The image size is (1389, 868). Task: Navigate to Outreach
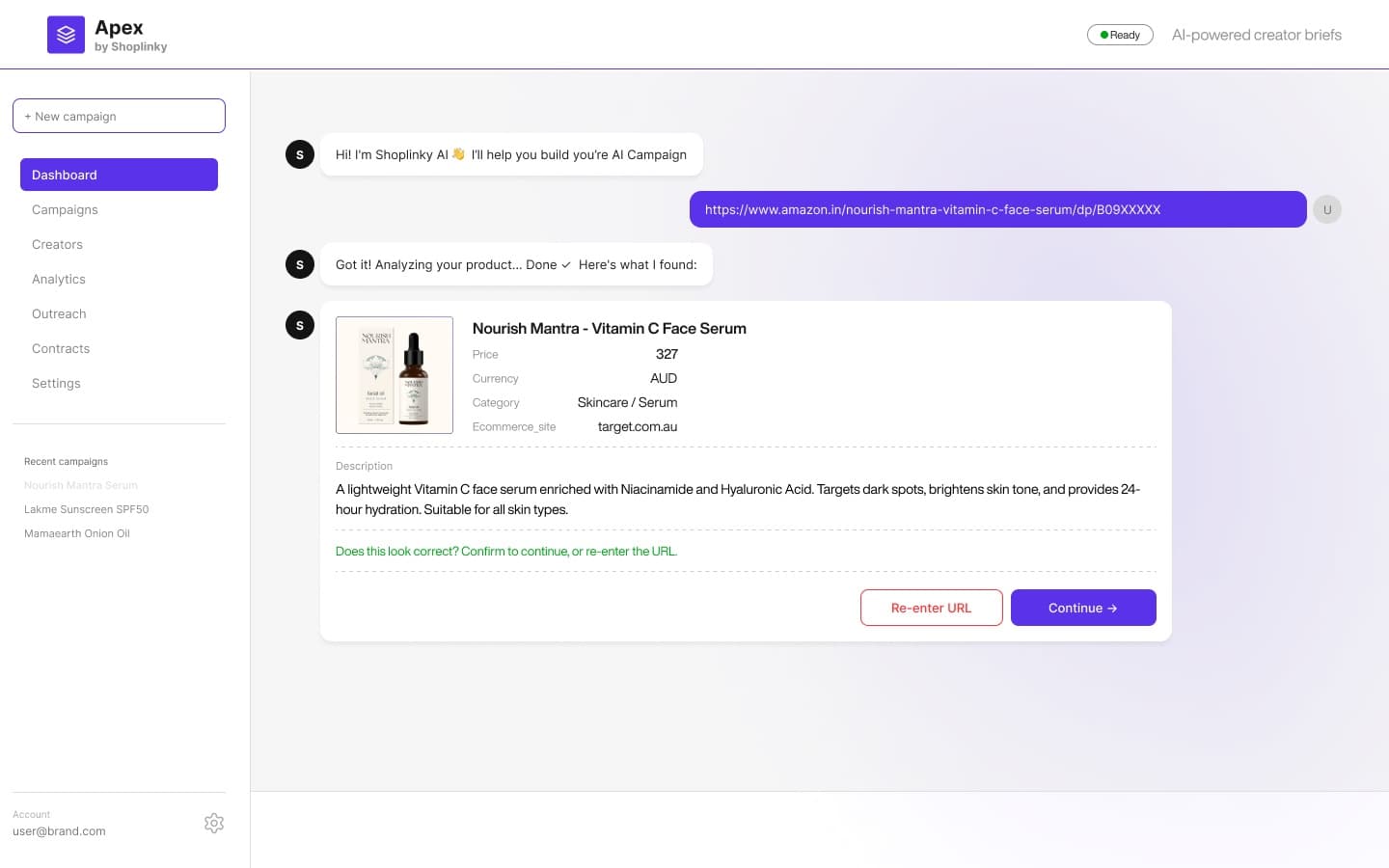click(59, 313)
